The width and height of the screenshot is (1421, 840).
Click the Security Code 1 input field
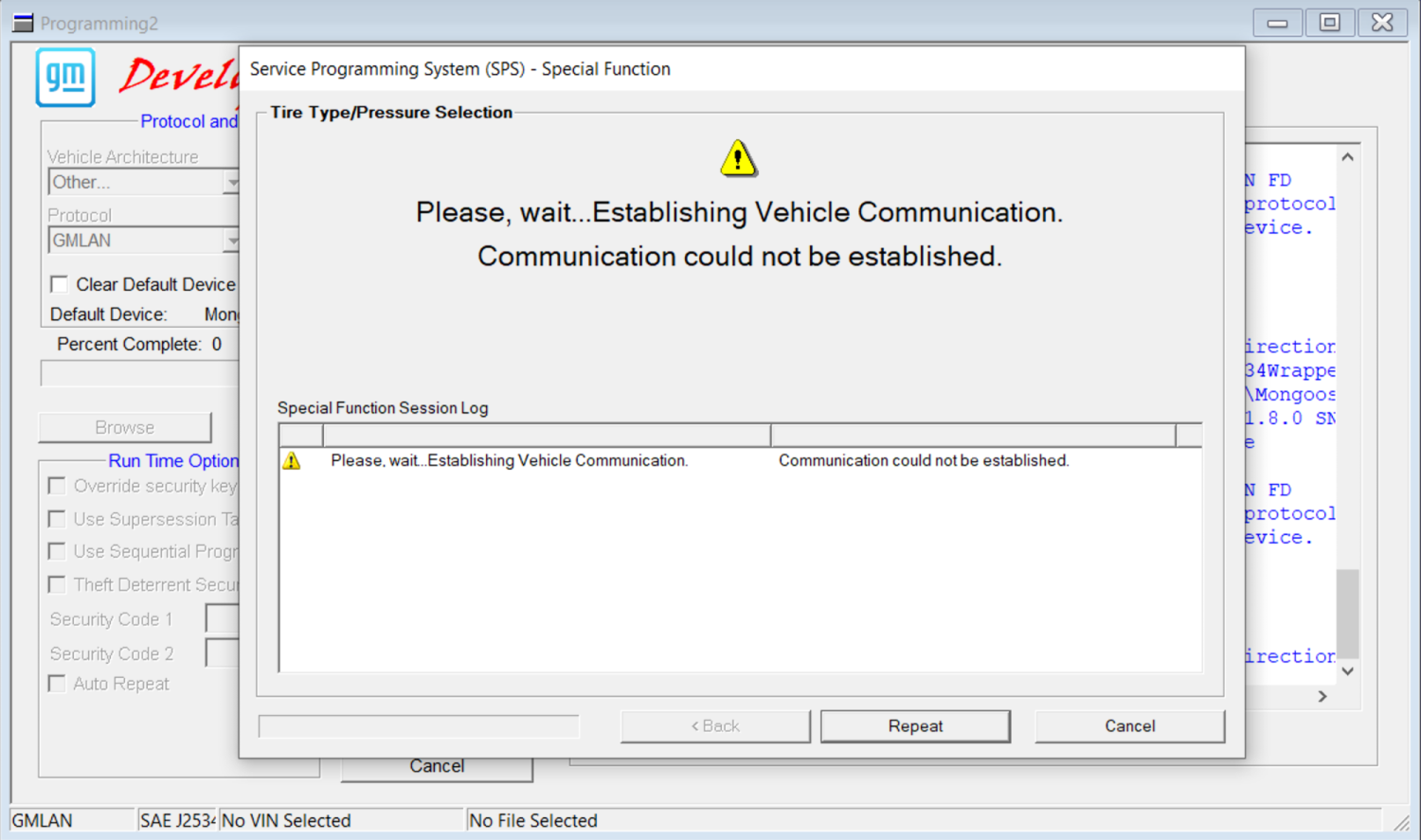[223, 619]
